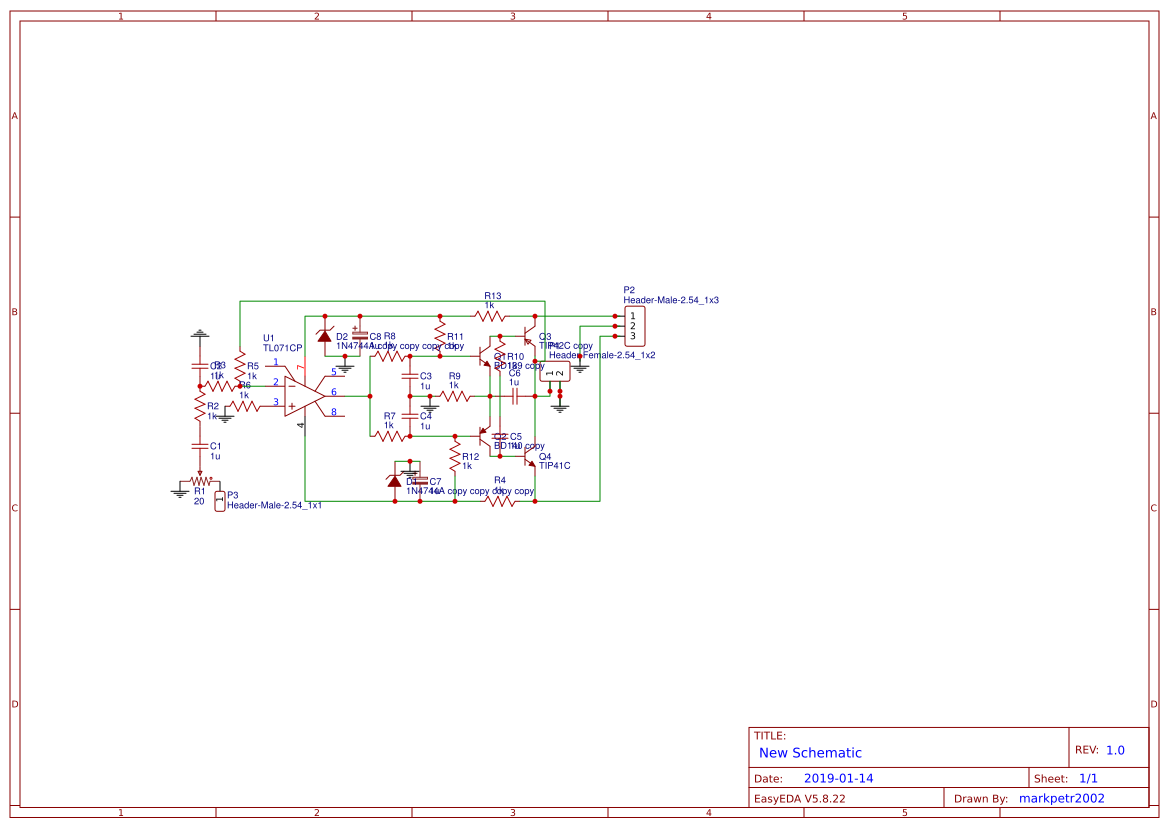Click the markpetr2002 Drawn By name
1169x828 pixels.
(x=1061, y=798)
